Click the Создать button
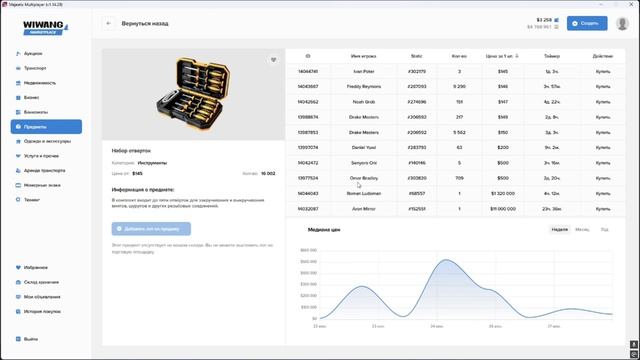Screen dimensions: 640x360 click(587, 23)
